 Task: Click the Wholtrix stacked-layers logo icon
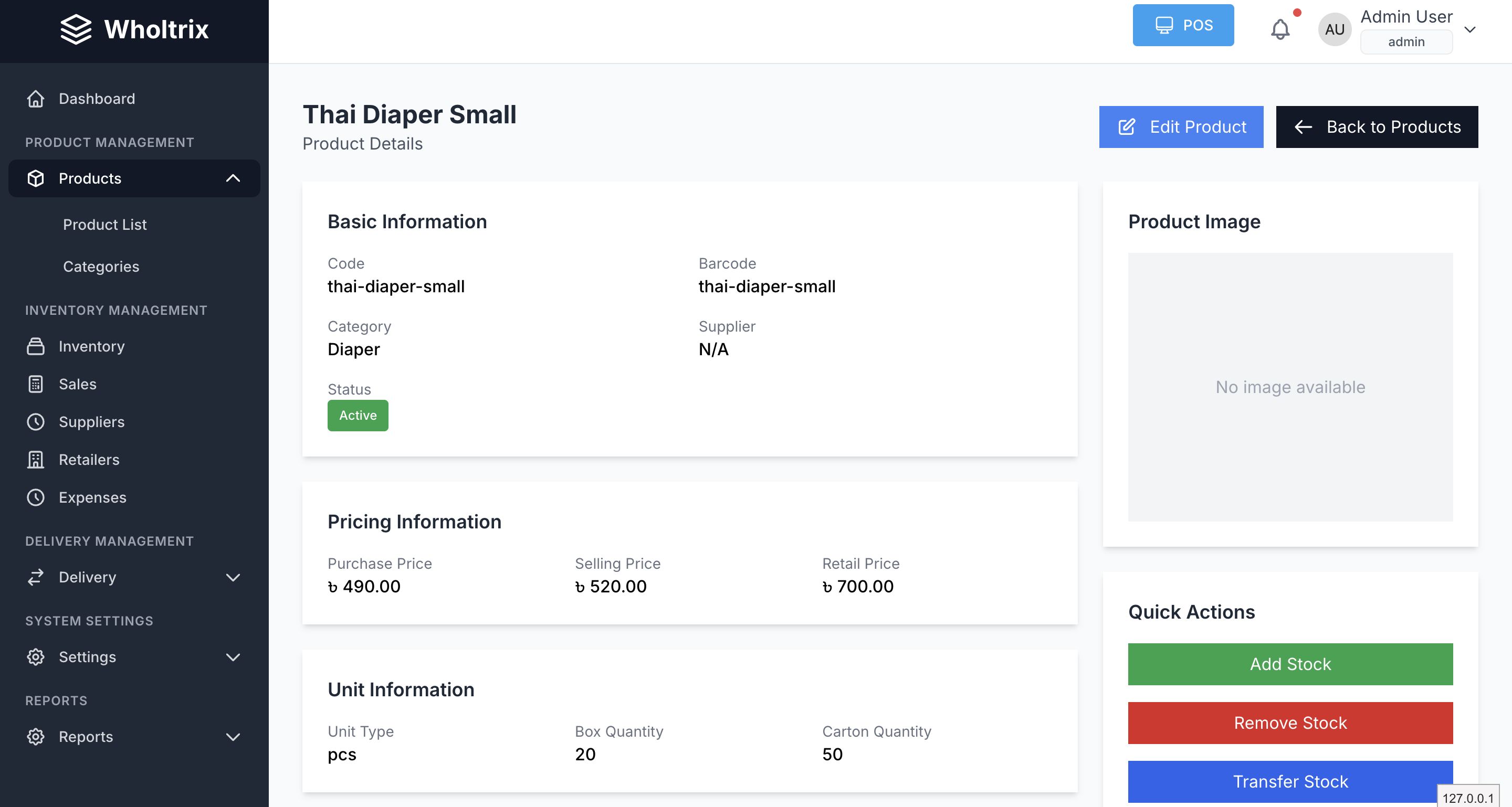tap(76, 29)
